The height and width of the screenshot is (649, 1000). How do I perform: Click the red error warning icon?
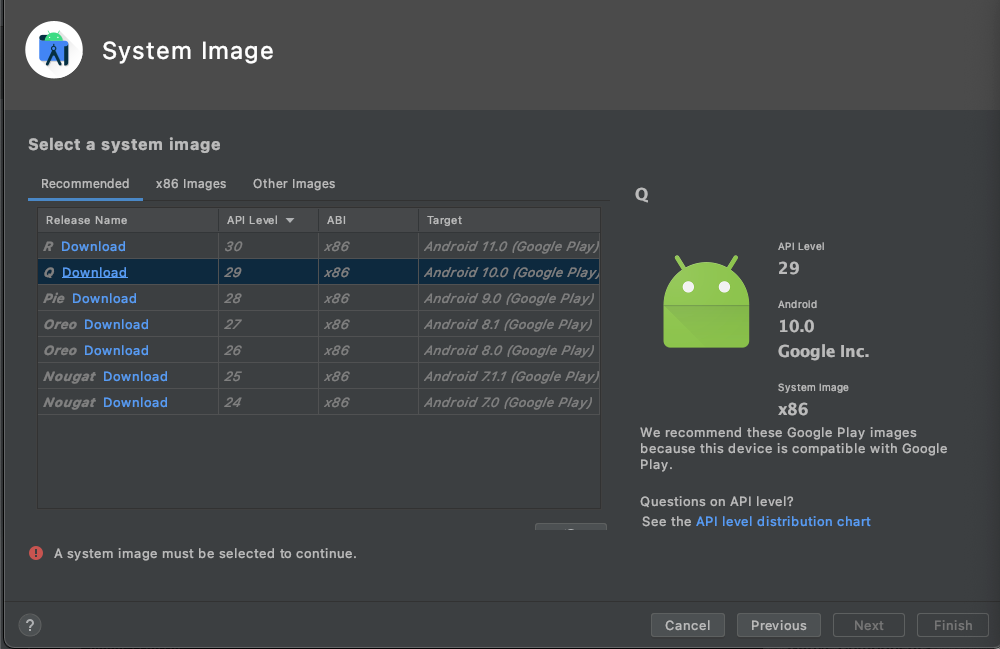[37, 553]
